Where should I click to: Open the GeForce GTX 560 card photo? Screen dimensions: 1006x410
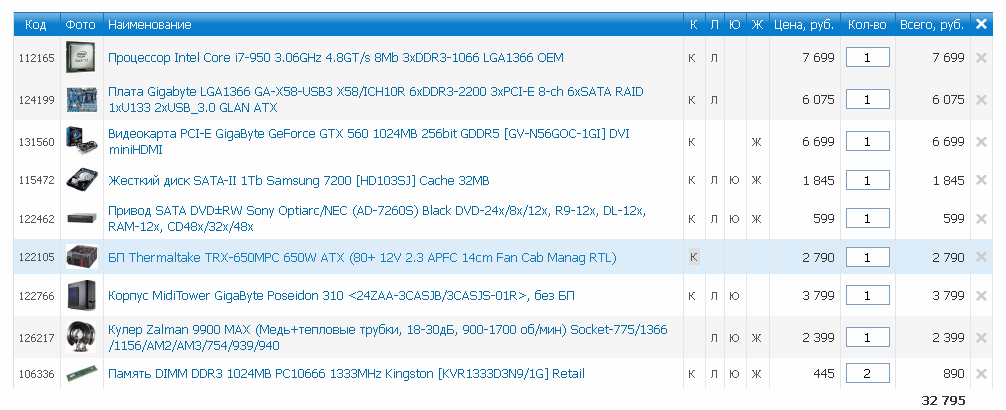pyautogui.click(x=81, y=141)
